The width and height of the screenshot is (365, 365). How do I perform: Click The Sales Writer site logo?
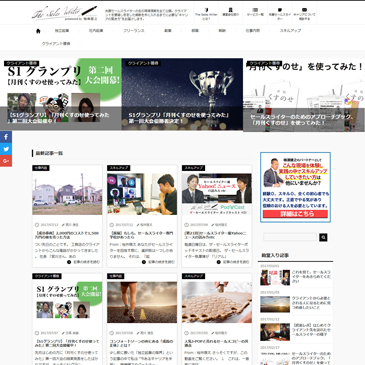pyautogui.click(x=65, y=13)
